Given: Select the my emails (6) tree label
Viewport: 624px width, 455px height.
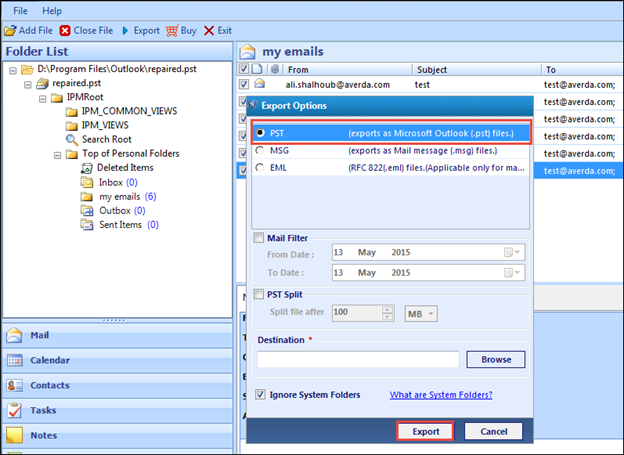Looking at the screenshot, I should [127, 197].
